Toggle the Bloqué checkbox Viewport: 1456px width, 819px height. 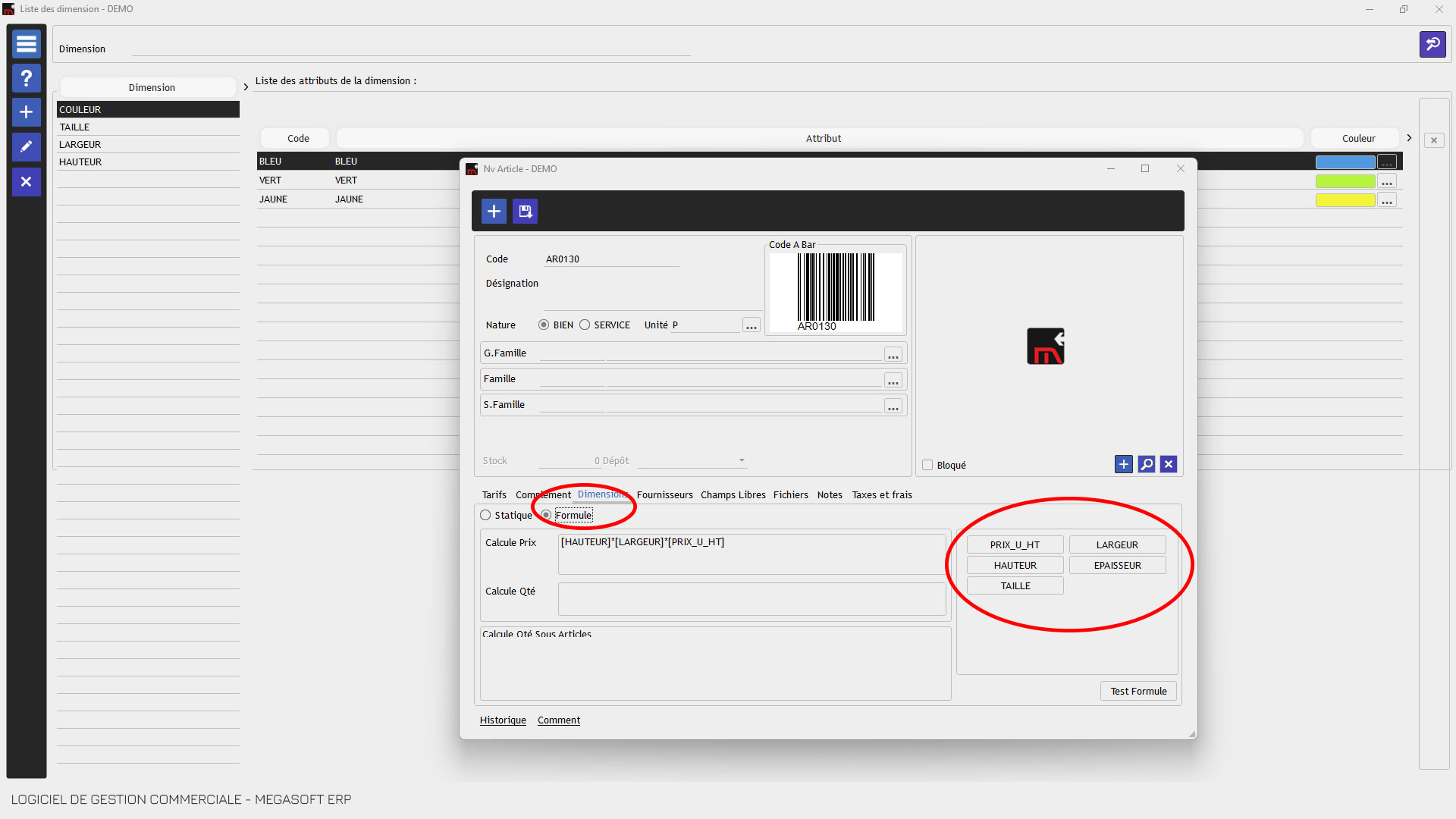927,465
